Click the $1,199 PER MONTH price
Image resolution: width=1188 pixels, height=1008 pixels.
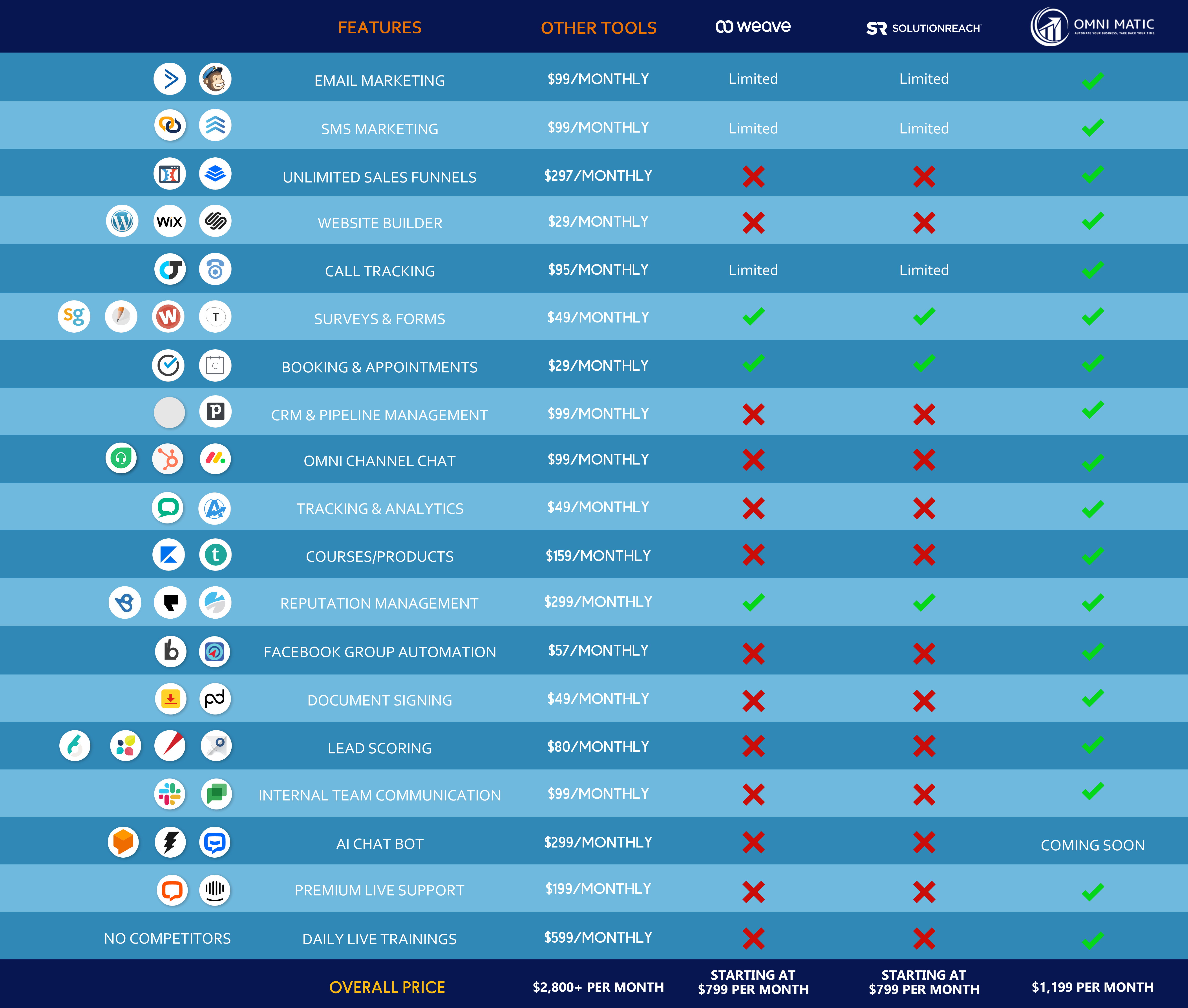1093,987
